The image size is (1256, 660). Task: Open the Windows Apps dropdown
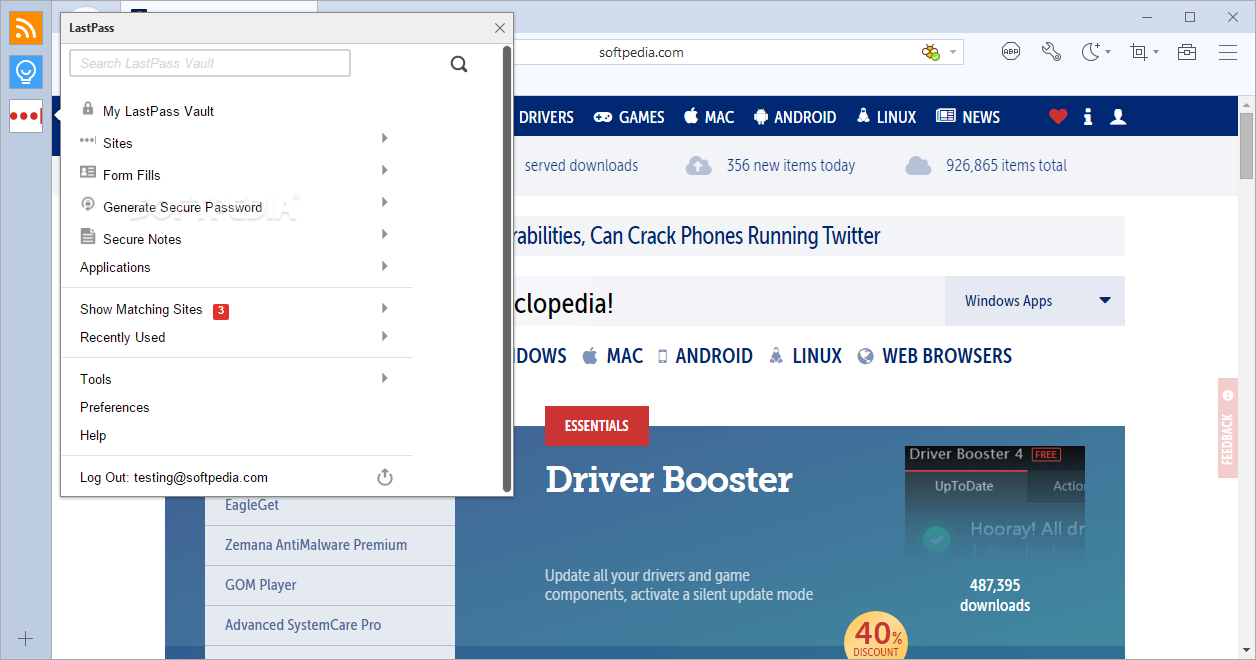[1035, 301]
